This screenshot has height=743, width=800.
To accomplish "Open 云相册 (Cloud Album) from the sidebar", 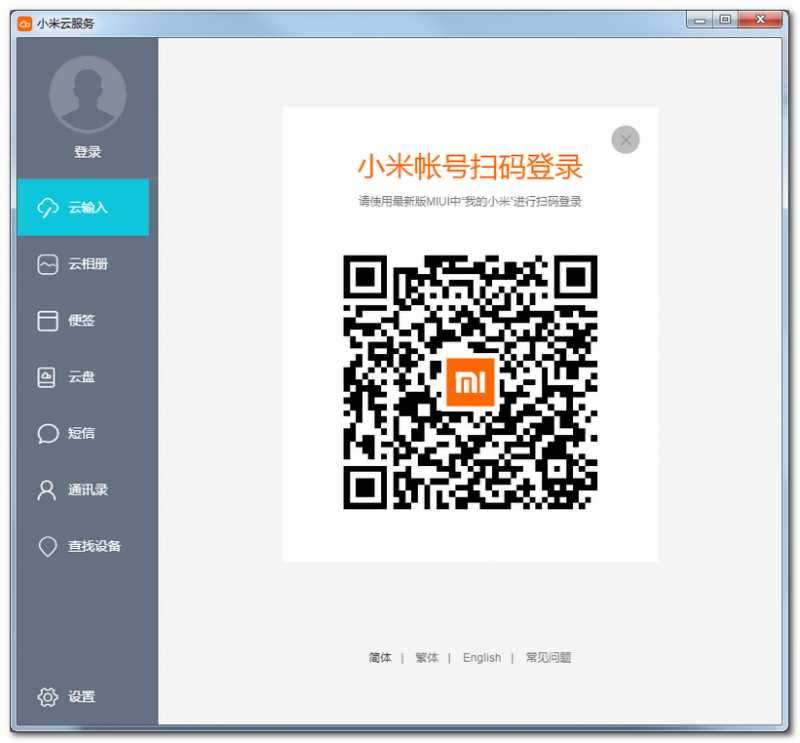I will tap(47, 262).
